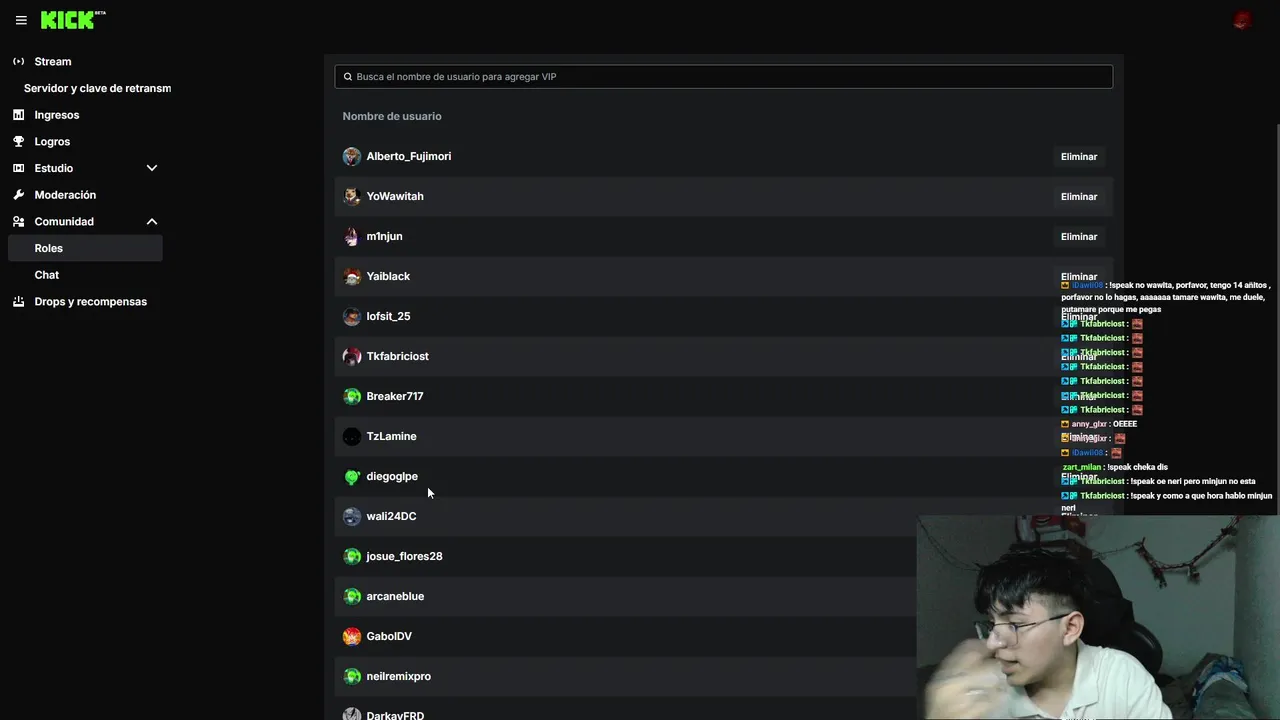Click Eliminar next to YoWawitah

coord(1079,197)
